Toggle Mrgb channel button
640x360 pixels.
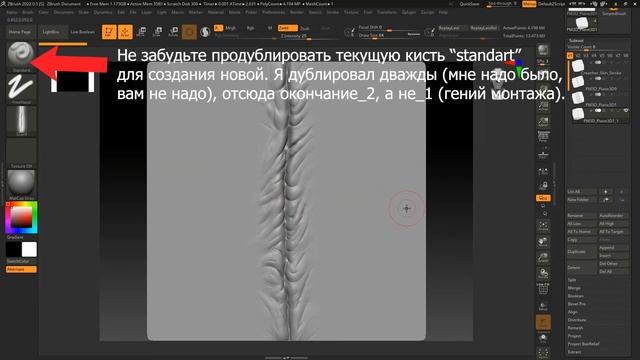coord(231,28)
